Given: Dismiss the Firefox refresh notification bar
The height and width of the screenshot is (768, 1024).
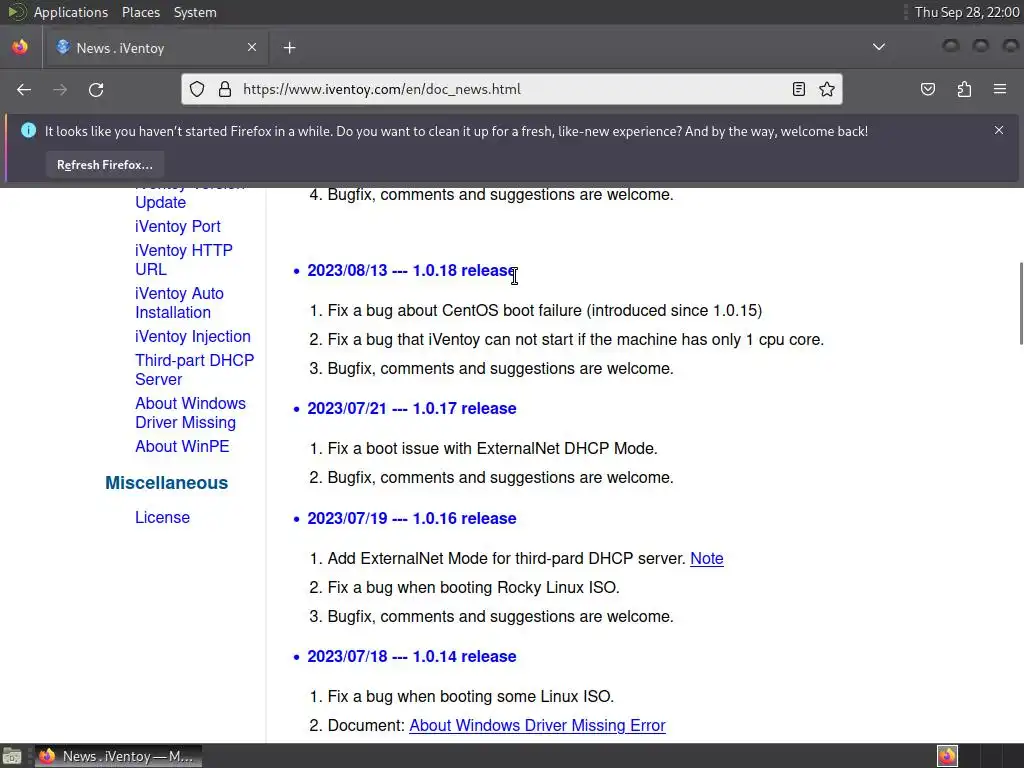Looking at the screenshot, I should [x=999, y=130].
